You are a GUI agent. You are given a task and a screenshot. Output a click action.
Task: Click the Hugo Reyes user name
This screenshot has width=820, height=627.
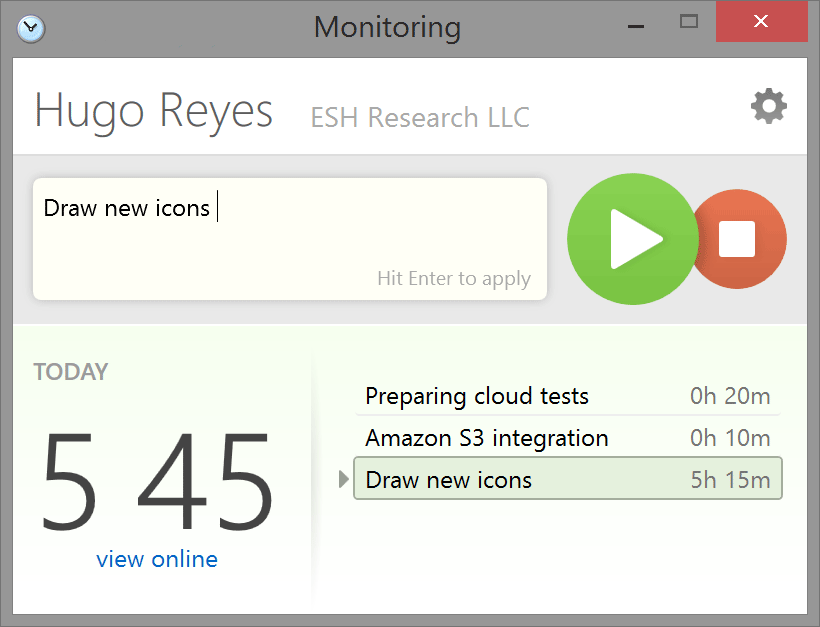154,111
